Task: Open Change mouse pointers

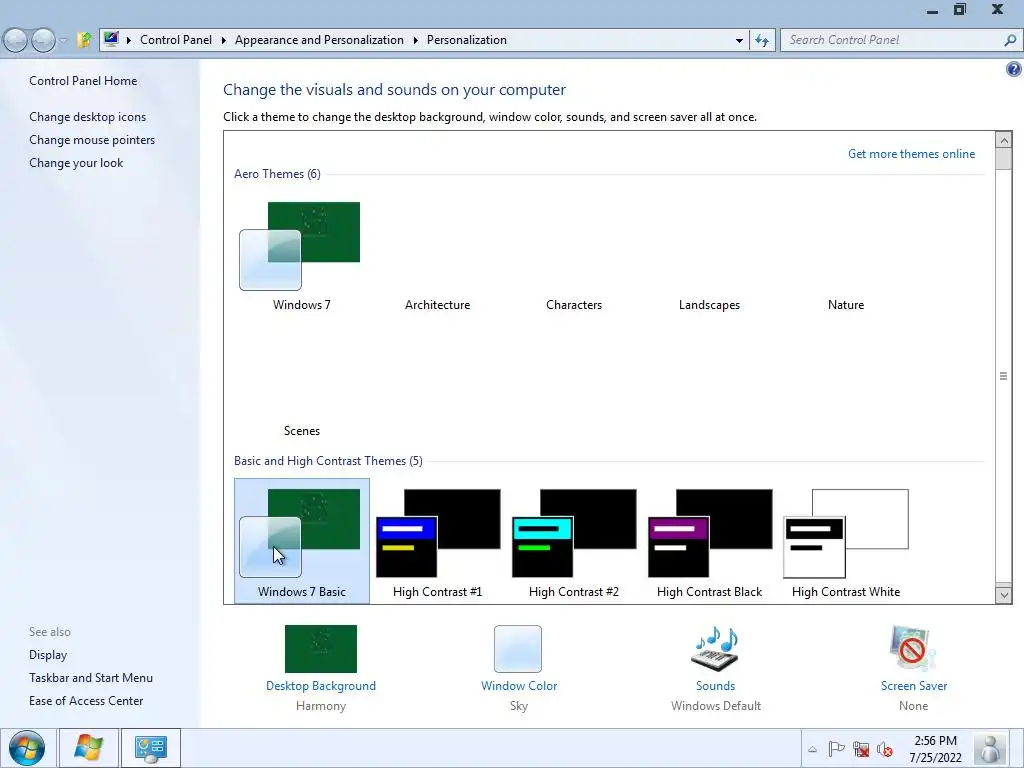Action: point(92,140)
